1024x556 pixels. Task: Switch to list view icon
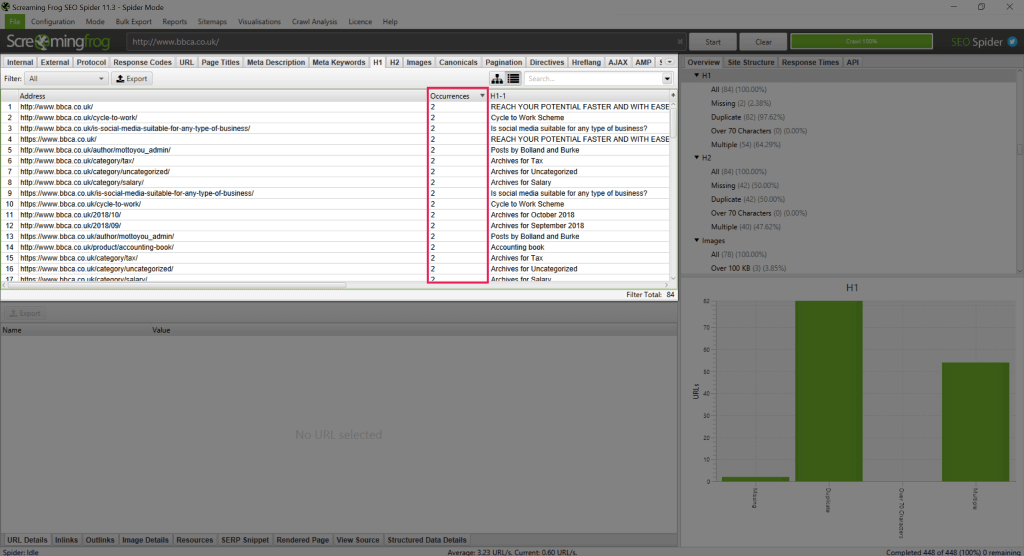point(513,78)
